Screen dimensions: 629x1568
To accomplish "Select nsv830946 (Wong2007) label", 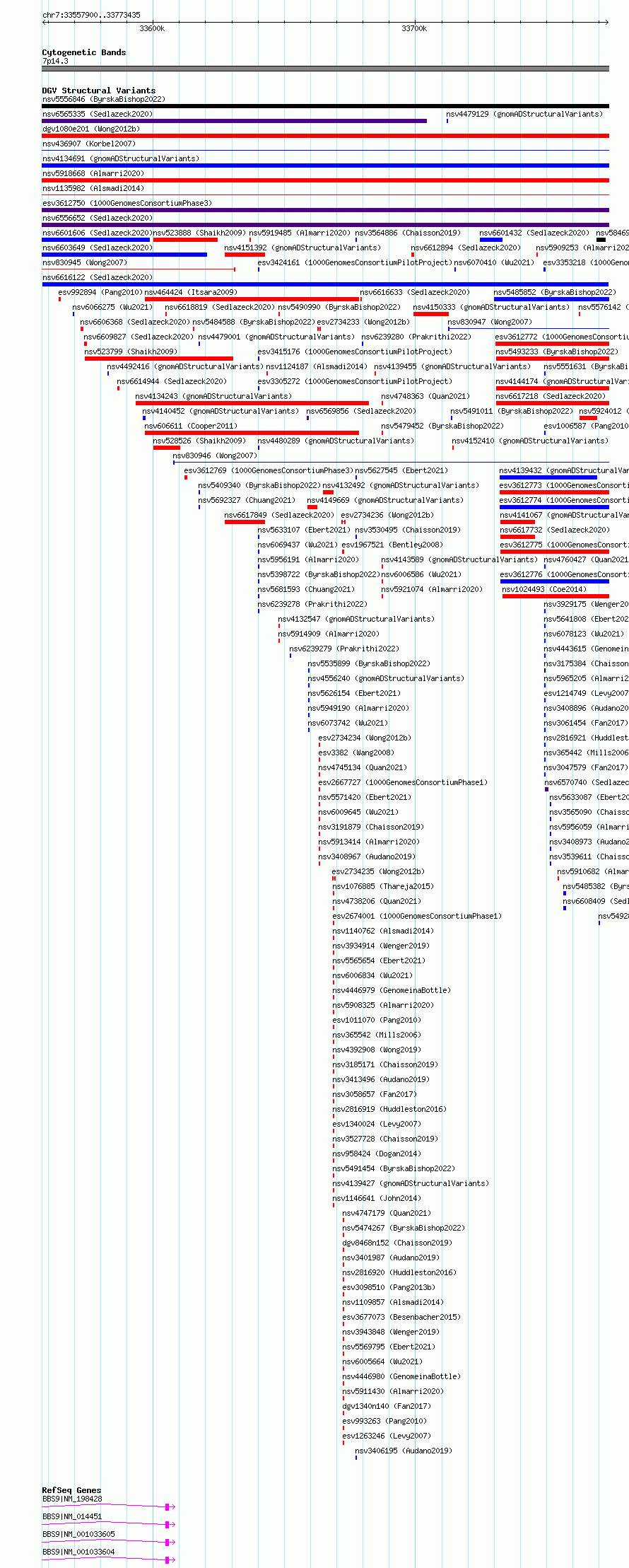I will coord(215,456).
